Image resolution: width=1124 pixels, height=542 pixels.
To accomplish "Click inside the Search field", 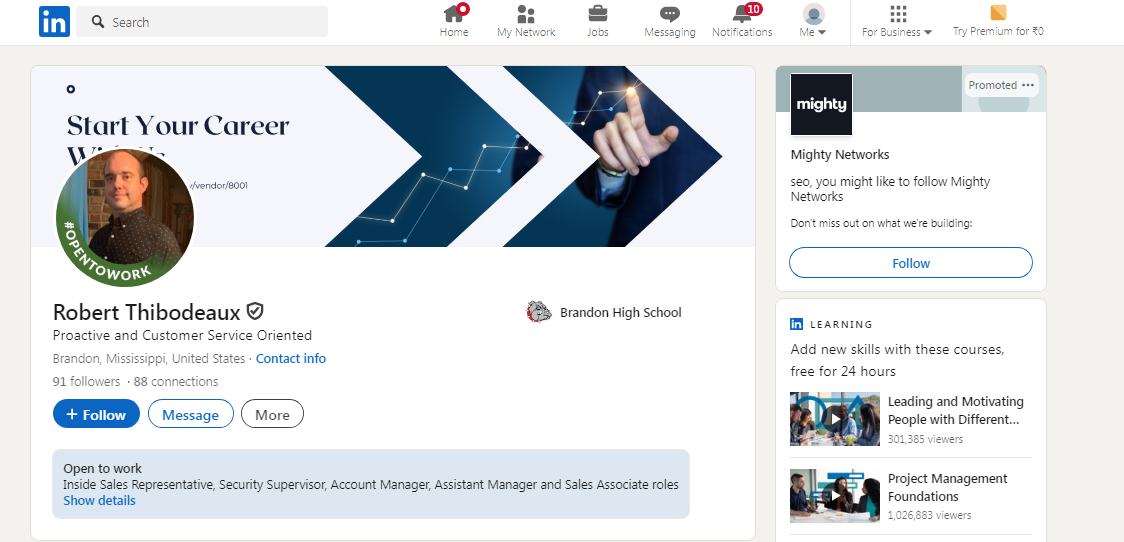I will [x=202, y=22].
